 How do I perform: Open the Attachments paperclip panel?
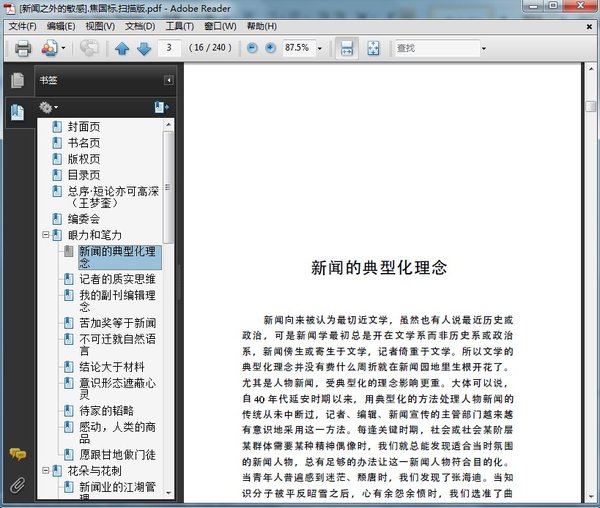(x=17, y=486)
